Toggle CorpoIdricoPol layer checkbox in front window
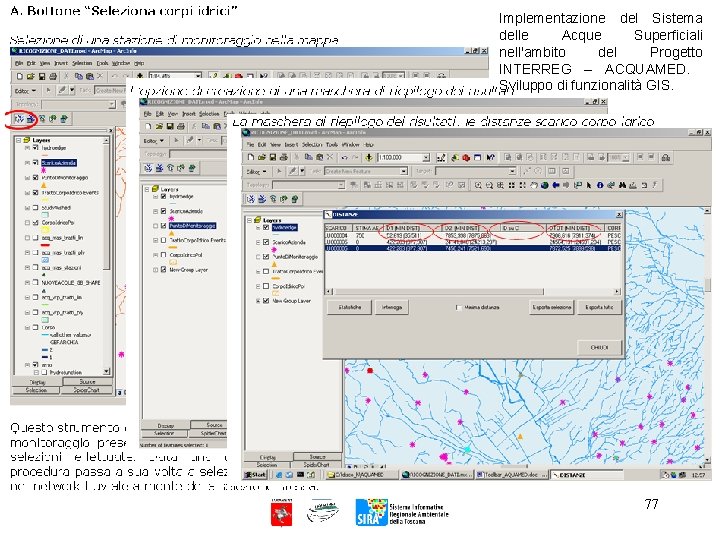Viewport: 720px width, 540px height. [x=266, y=286]
